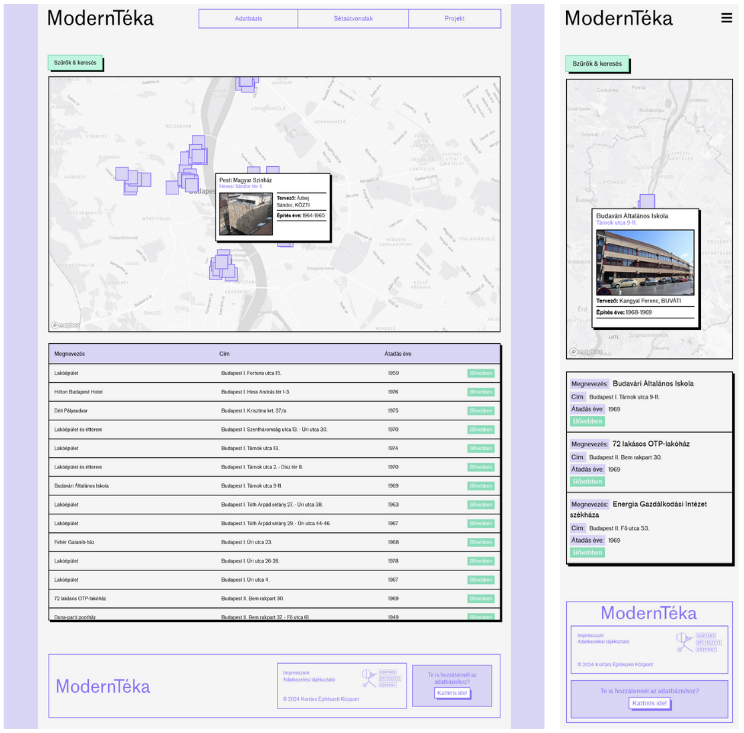Click the Pesti Magyar Színház photo thumbnail
This screenshot has height=733, width=744.
[245, 213]
